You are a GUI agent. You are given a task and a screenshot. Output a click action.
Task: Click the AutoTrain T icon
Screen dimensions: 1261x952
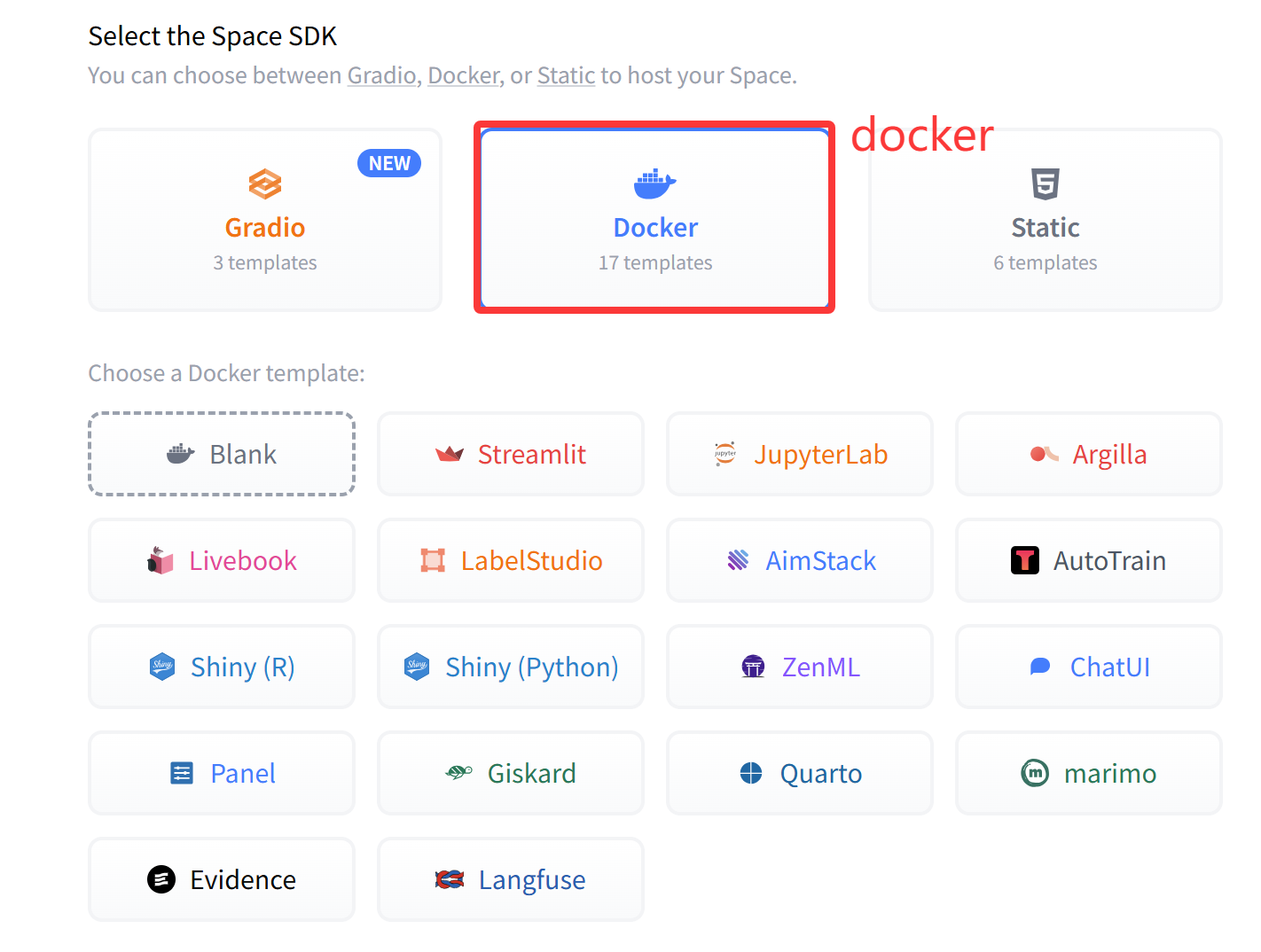point(1025,560)
